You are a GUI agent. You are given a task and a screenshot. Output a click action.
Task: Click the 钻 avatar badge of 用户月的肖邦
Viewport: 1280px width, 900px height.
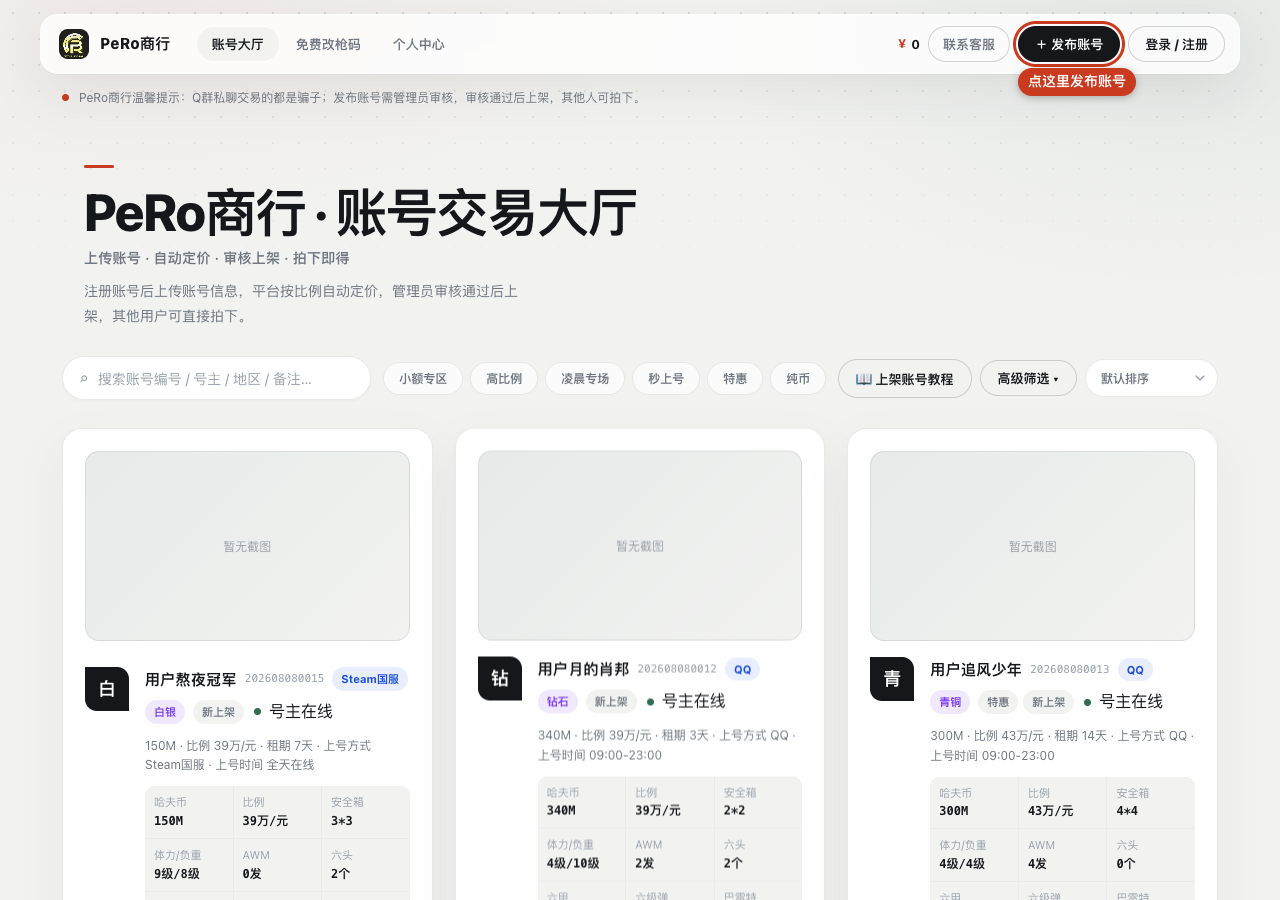[x=500, y=678]
